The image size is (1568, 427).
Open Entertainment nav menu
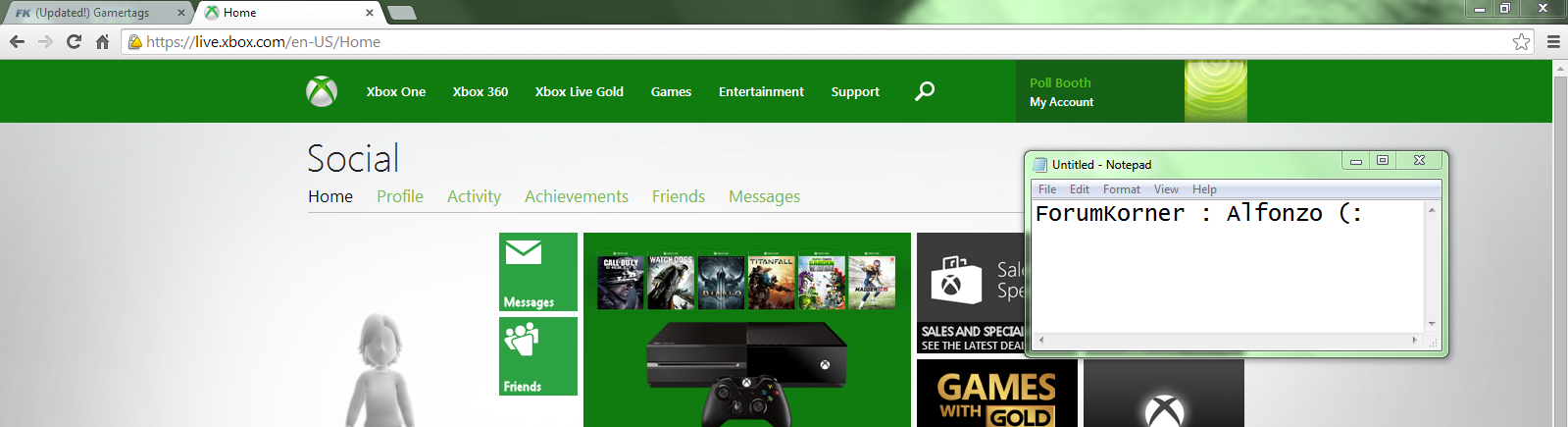(761, 91)
